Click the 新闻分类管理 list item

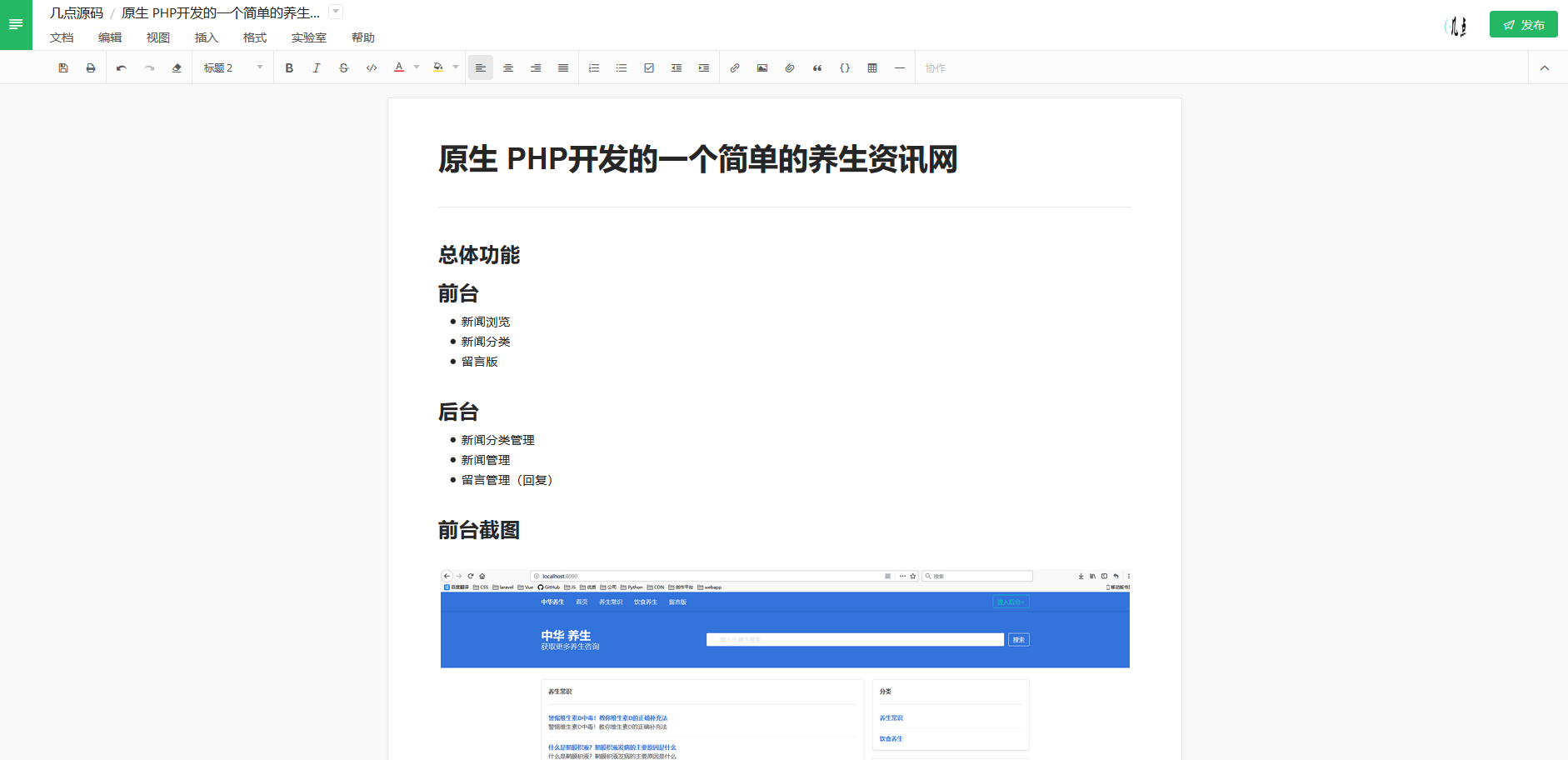[x=498, y=440]
